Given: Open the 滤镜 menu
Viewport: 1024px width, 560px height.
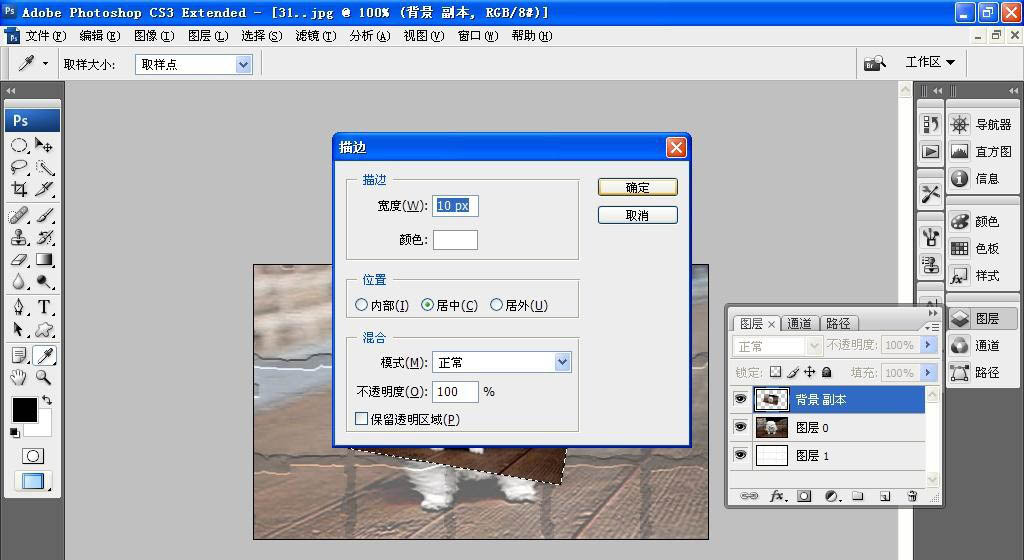Looking at the screenshot, I should tap(315, 36).
